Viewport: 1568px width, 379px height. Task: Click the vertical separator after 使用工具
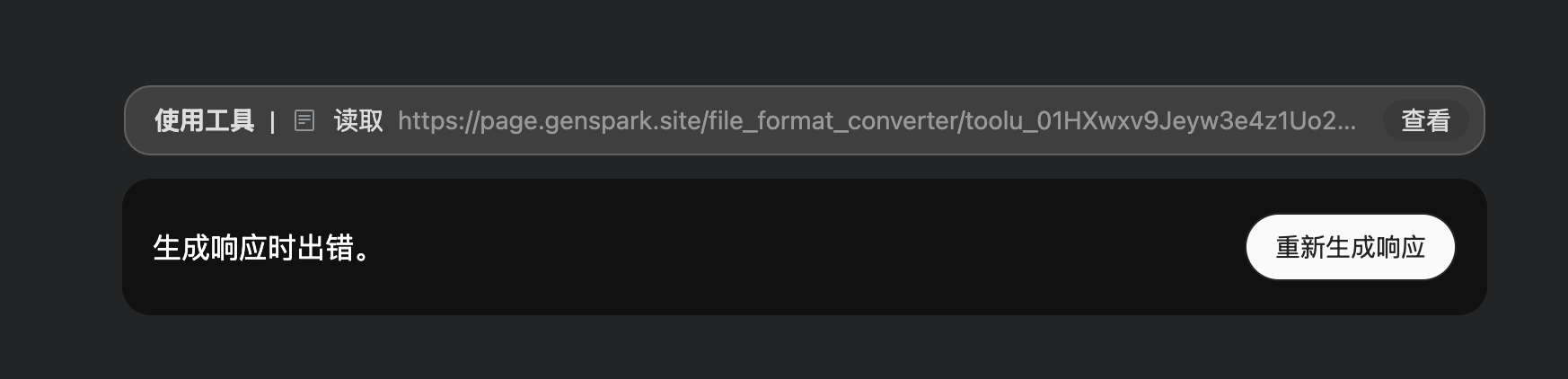coord(272,121)
